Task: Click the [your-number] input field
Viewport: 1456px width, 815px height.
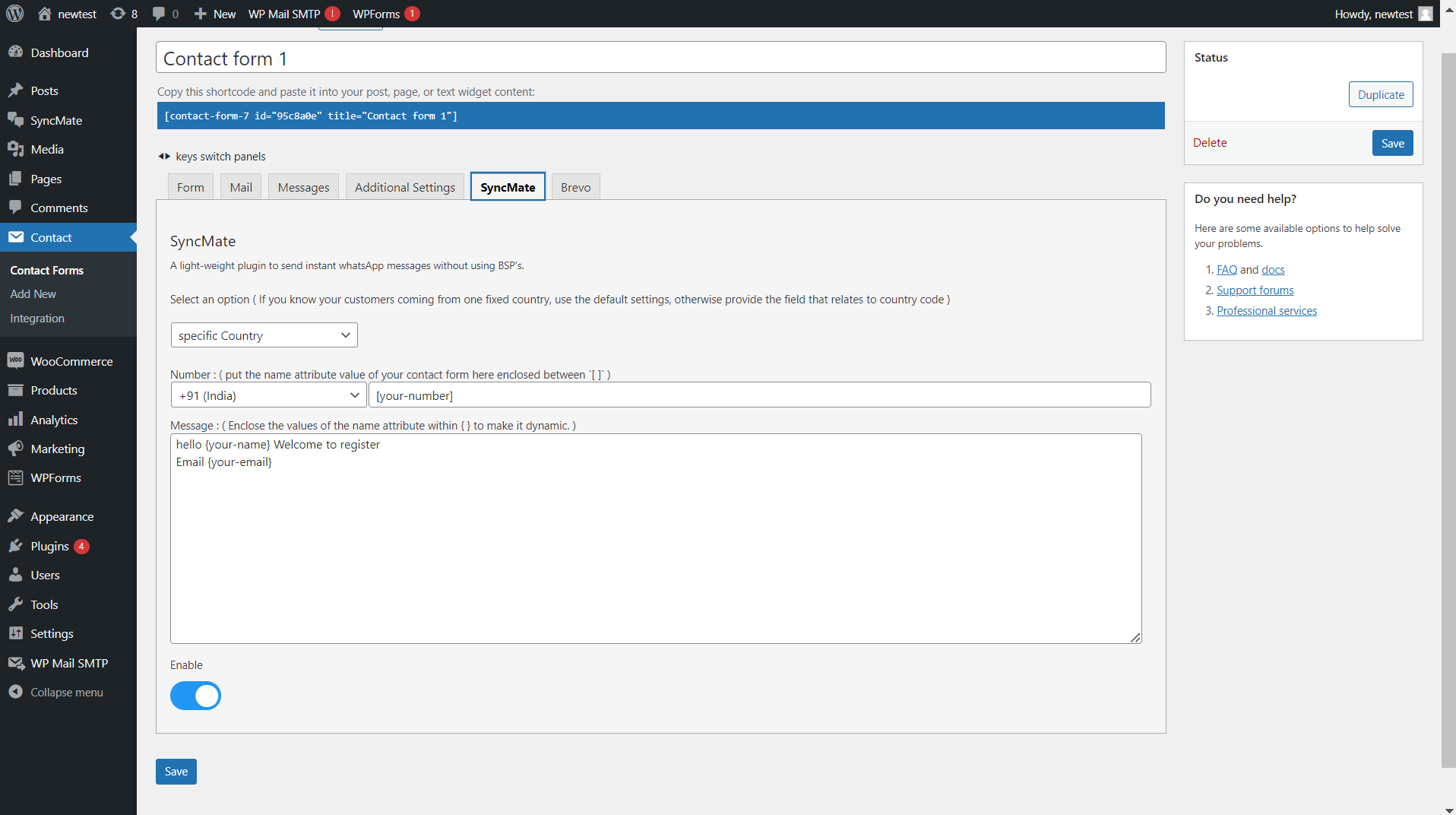Action: pyautogui.click(x=759, y=395)
